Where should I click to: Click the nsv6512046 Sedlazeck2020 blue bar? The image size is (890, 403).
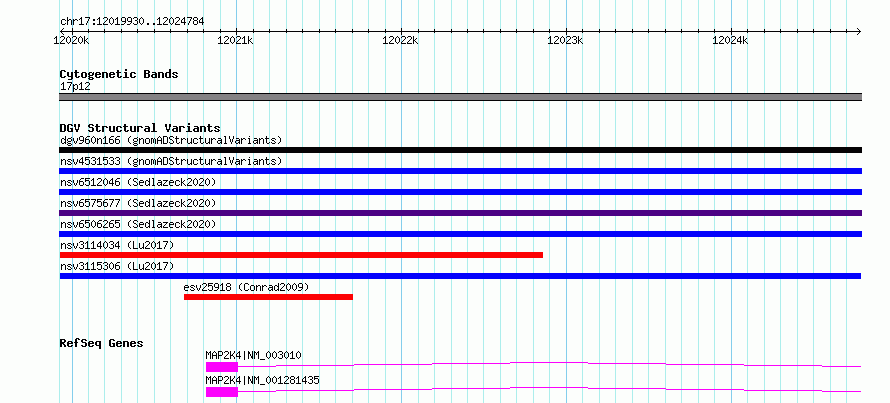click(x=460, y=192)
